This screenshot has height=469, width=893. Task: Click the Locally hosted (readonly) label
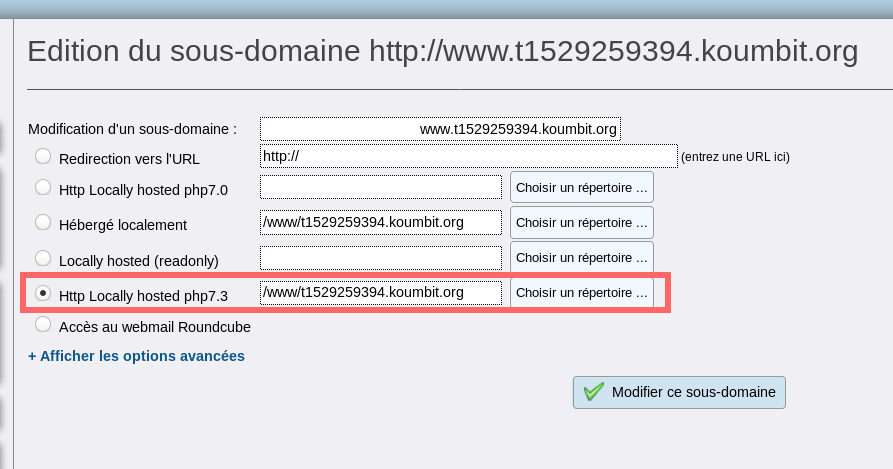pyautogui.click(x=139, y=261)
